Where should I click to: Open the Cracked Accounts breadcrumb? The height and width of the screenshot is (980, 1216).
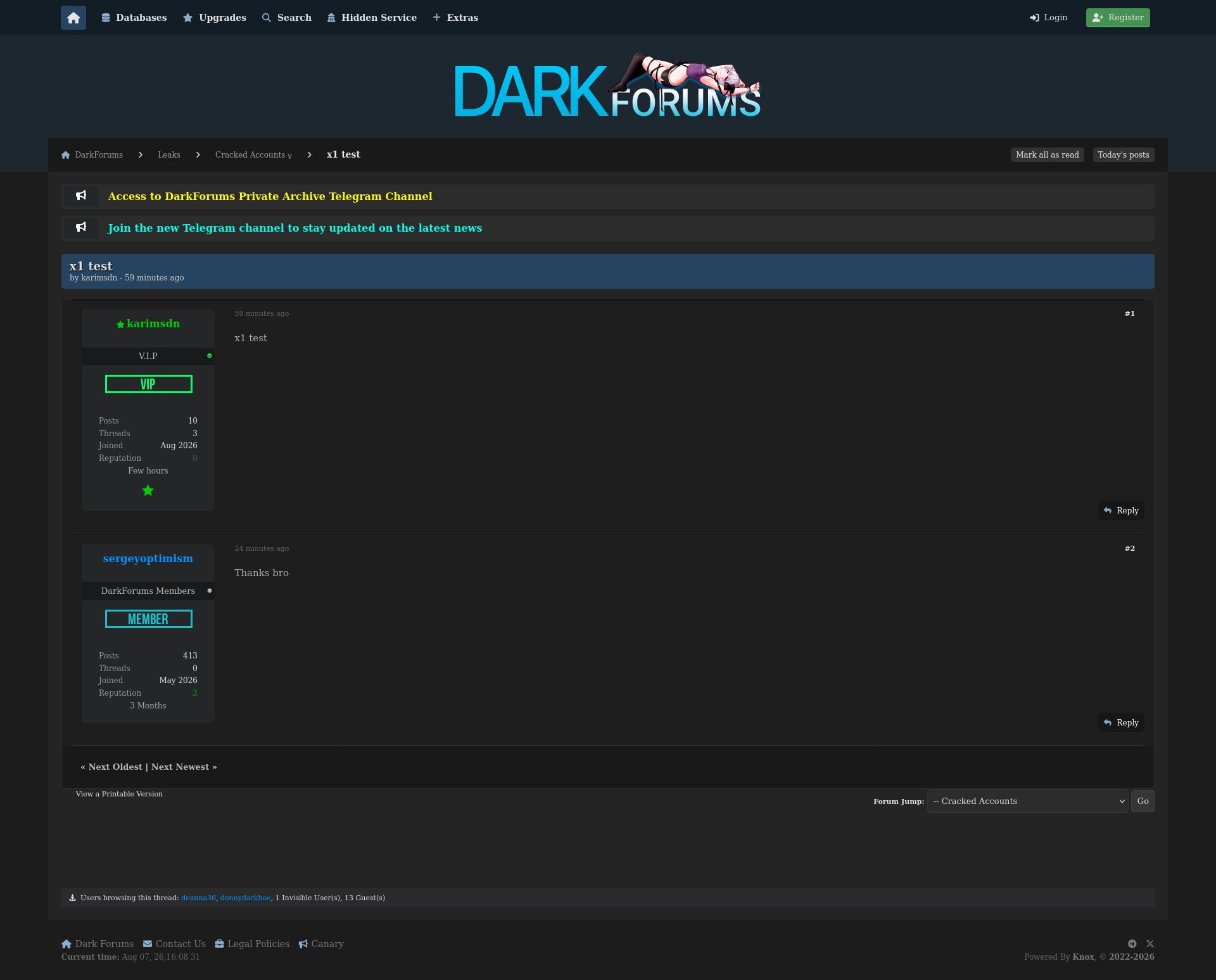(250, 155)
